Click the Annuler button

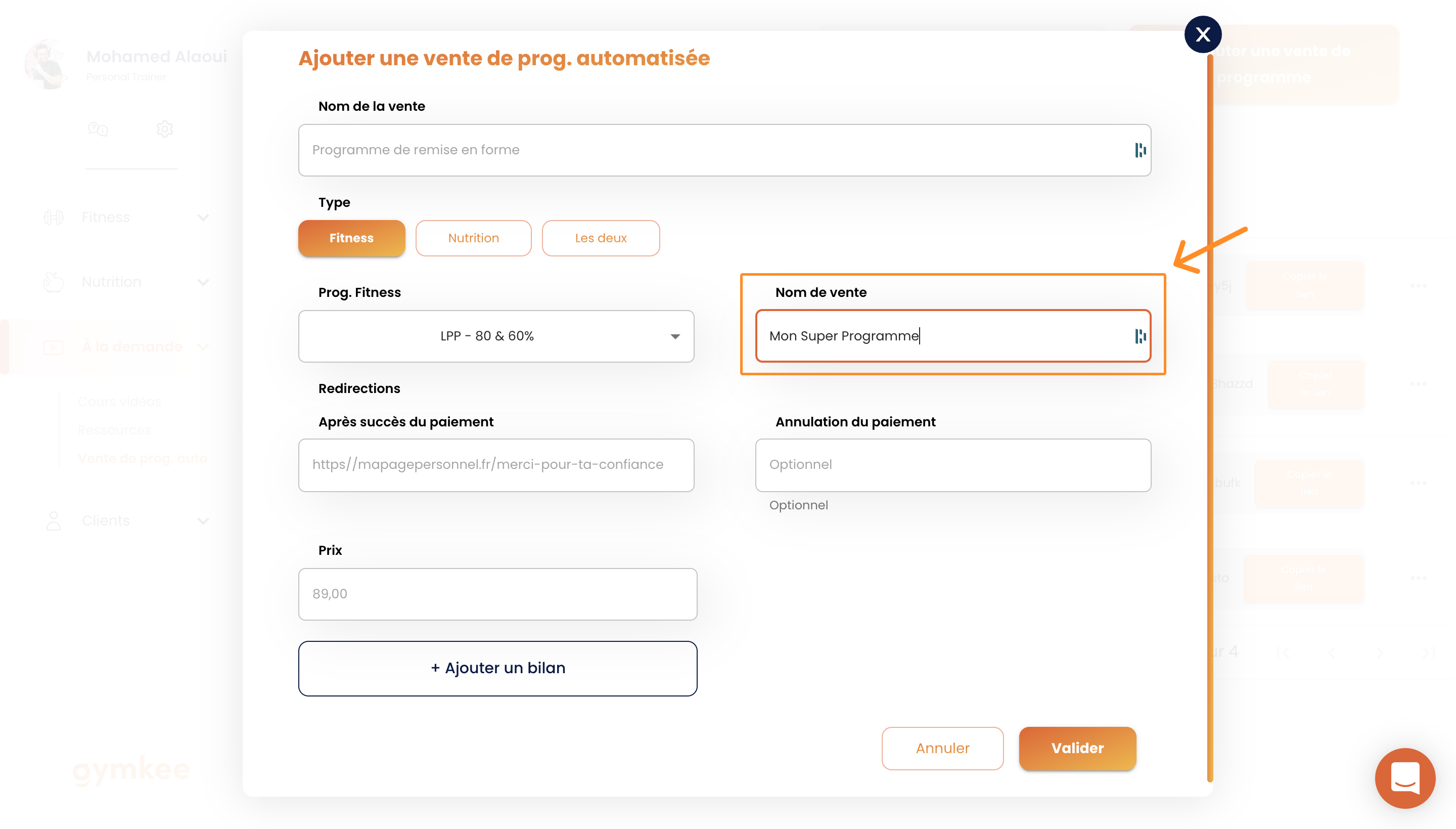click(x=942, y=748)
